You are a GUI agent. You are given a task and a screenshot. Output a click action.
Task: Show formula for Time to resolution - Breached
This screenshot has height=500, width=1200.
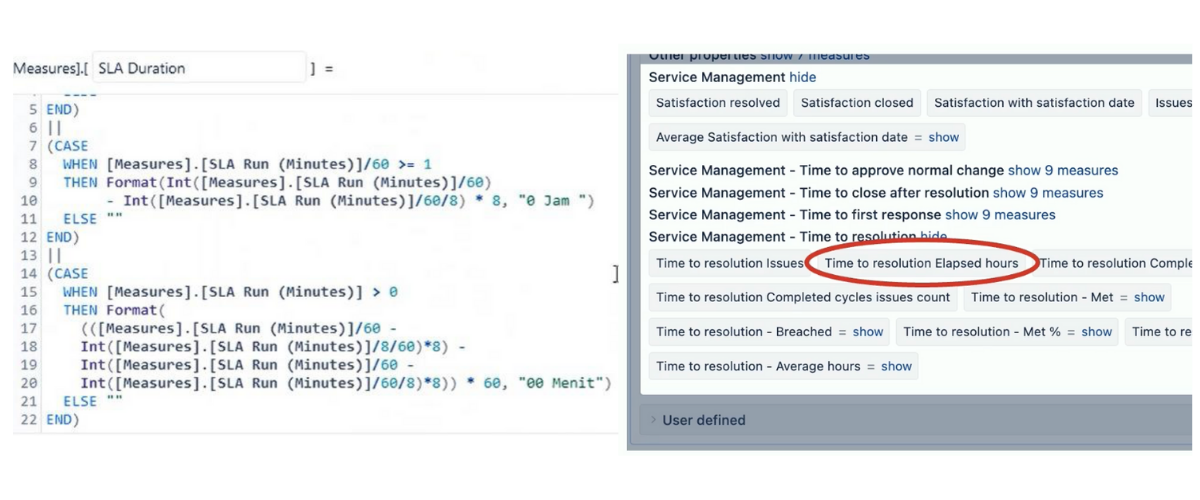867,331
